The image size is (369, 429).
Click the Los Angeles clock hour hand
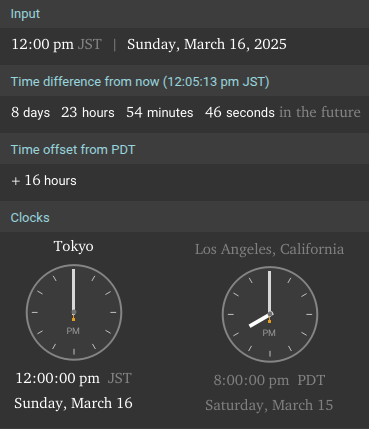(260, 320)
